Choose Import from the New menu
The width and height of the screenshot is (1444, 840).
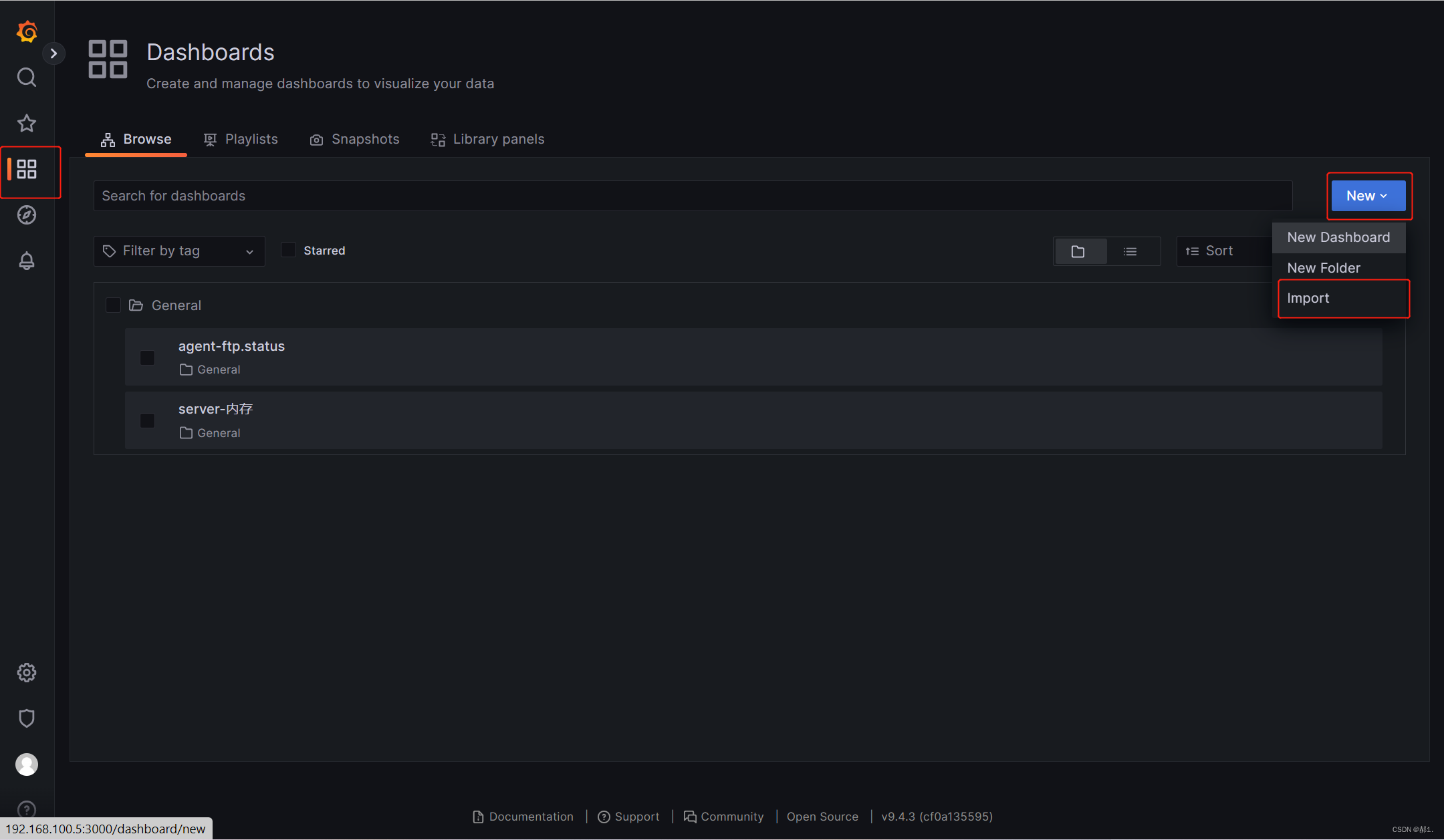[x=1308, y=299]
